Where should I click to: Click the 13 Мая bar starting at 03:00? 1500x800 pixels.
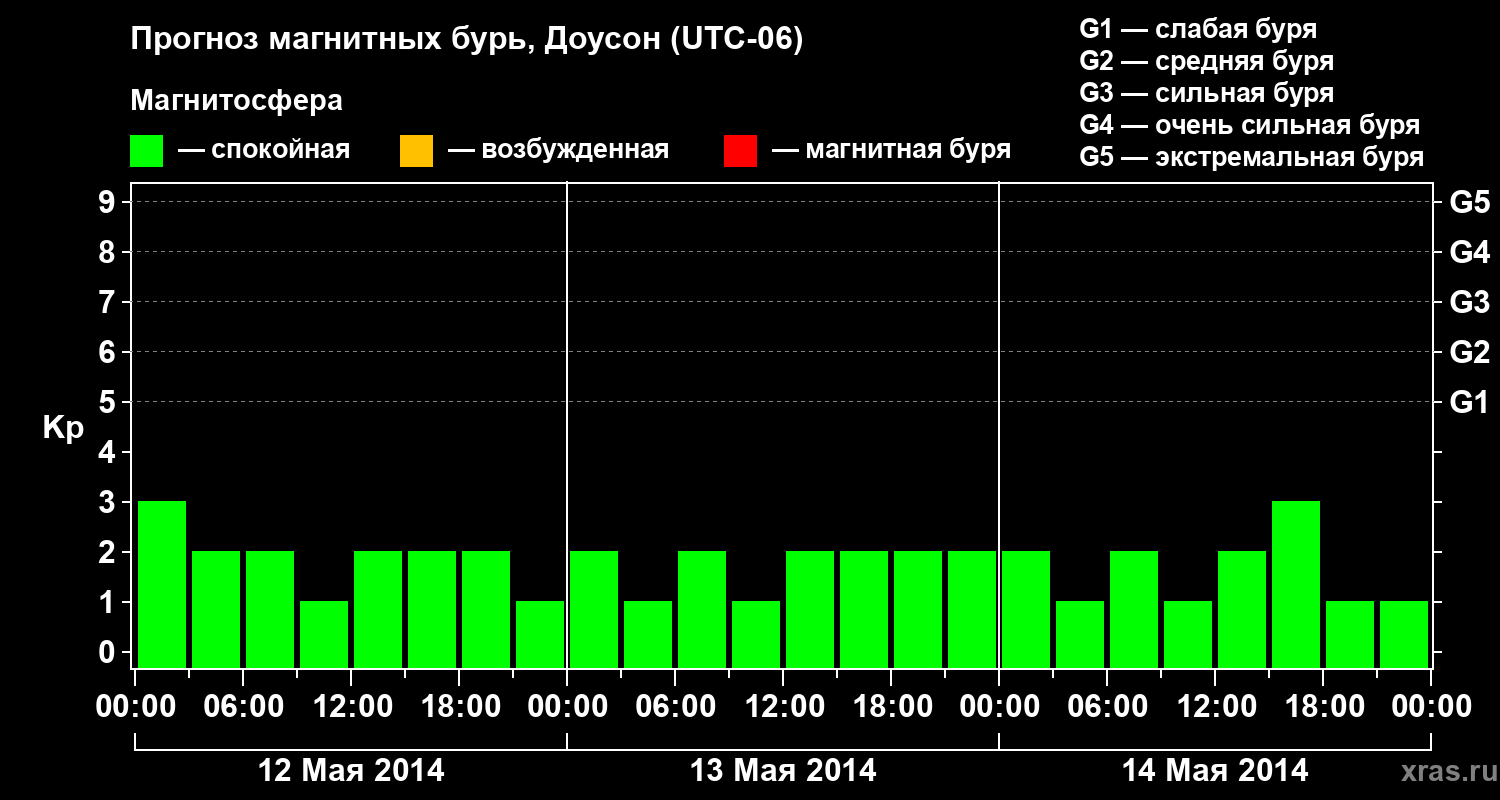point(648,634)
